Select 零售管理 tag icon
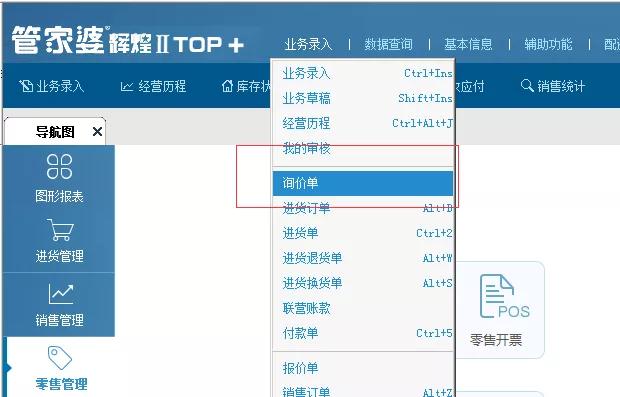This screenshot has height=397, width=620. tap(60, 358)
